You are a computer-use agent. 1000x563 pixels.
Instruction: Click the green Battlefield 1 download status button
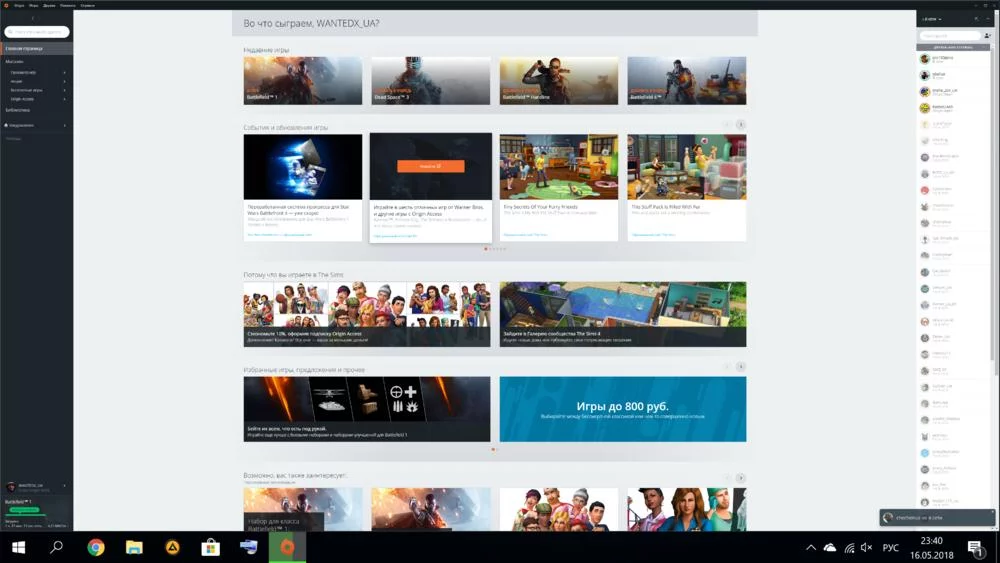[x=24, y=509]
